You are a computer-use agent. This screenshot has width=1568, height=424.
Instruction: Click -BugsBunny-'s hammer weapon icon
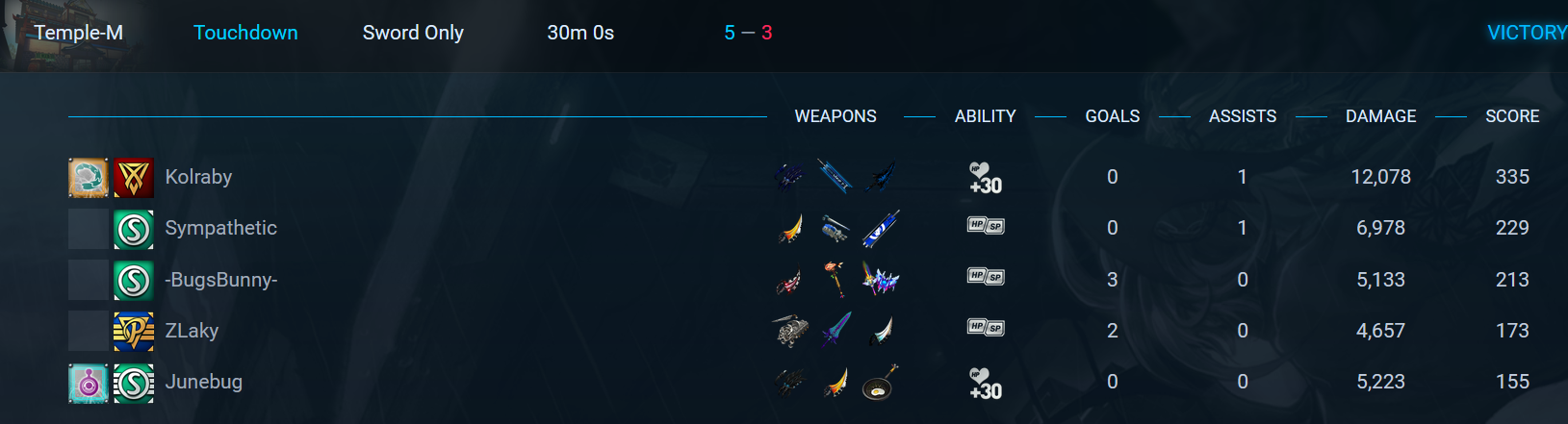point(835,280)
